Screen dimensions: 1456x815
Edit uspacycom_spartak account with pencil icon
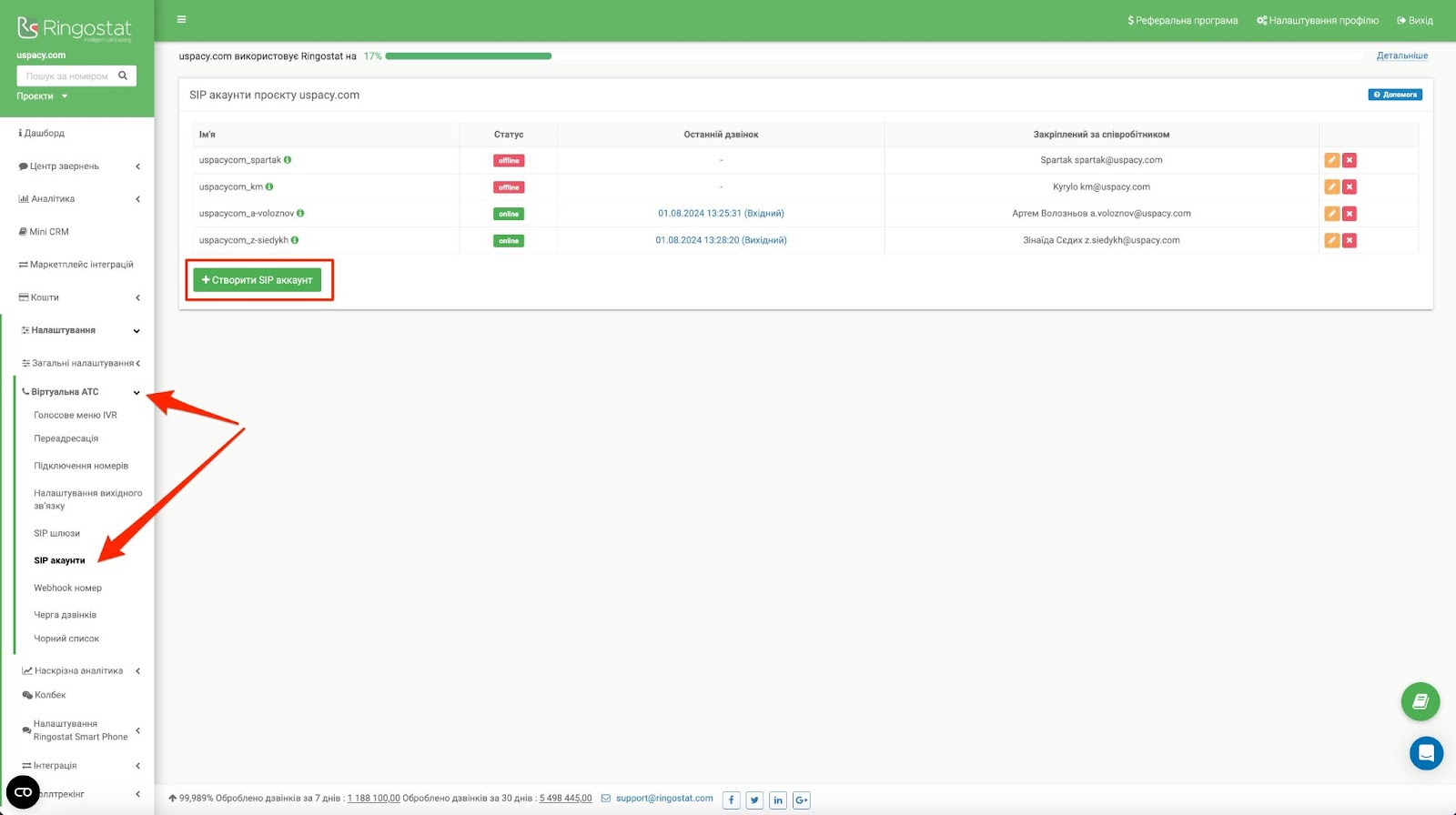1331,160
